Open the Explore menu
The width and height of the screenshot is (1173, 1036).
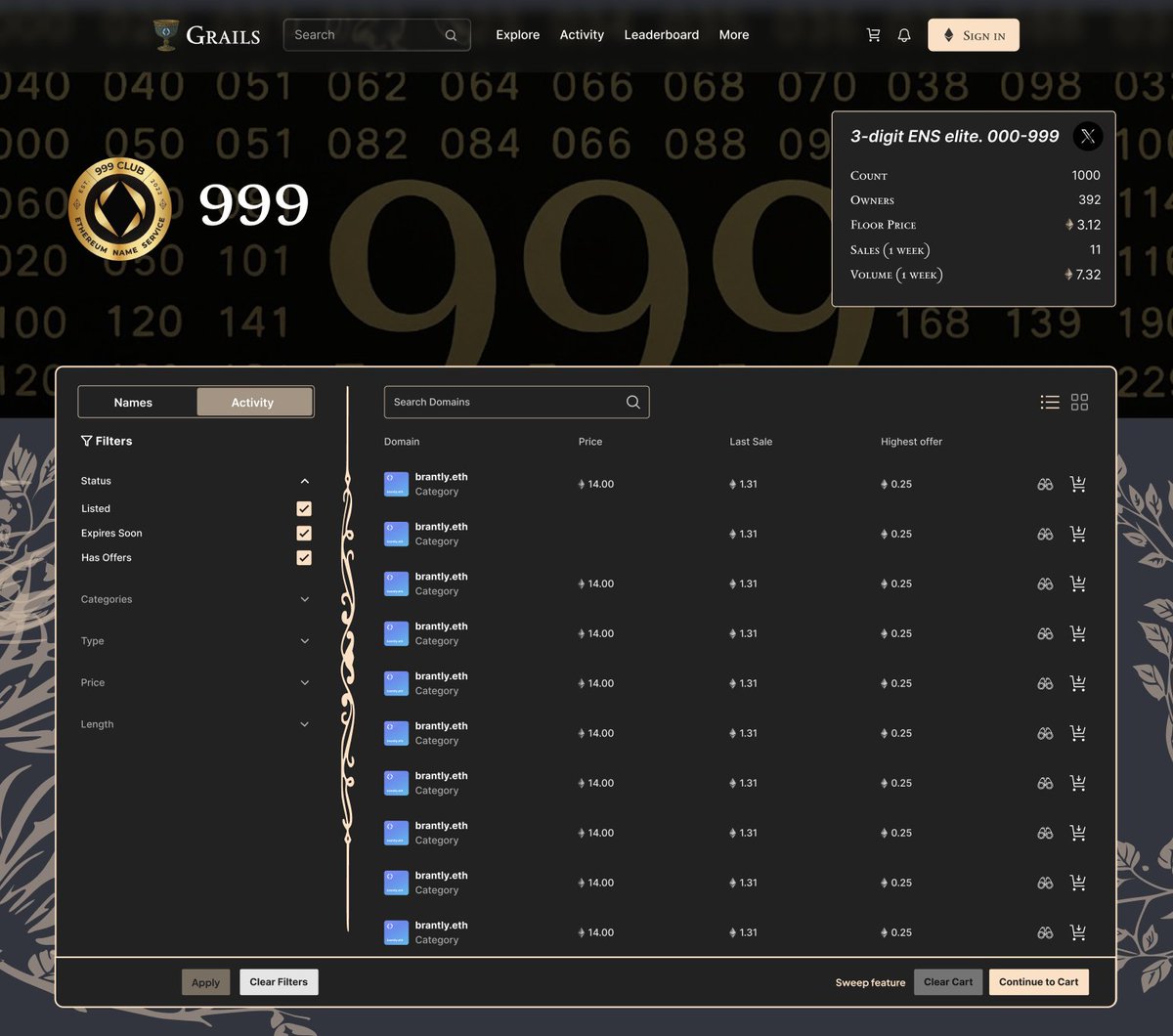[518, 35]
